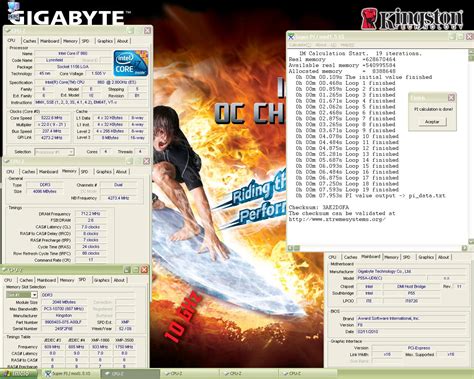Image resolution: width=474 pixels, height=379 pixels.
Task: Click the PI value output pi_data.txt line
Action: [370, 196]
